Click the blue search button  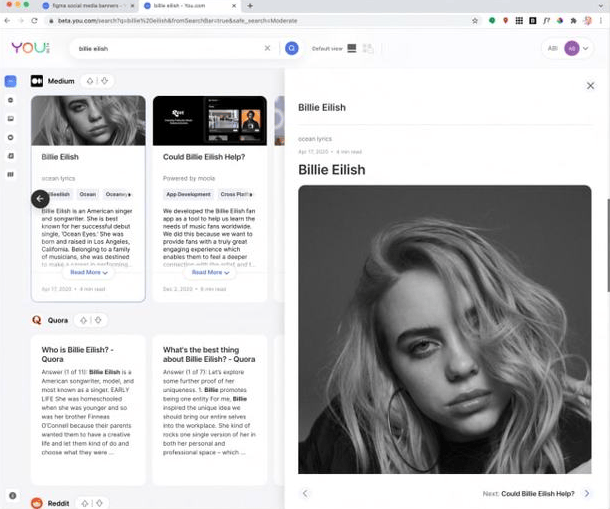point(292,48)
